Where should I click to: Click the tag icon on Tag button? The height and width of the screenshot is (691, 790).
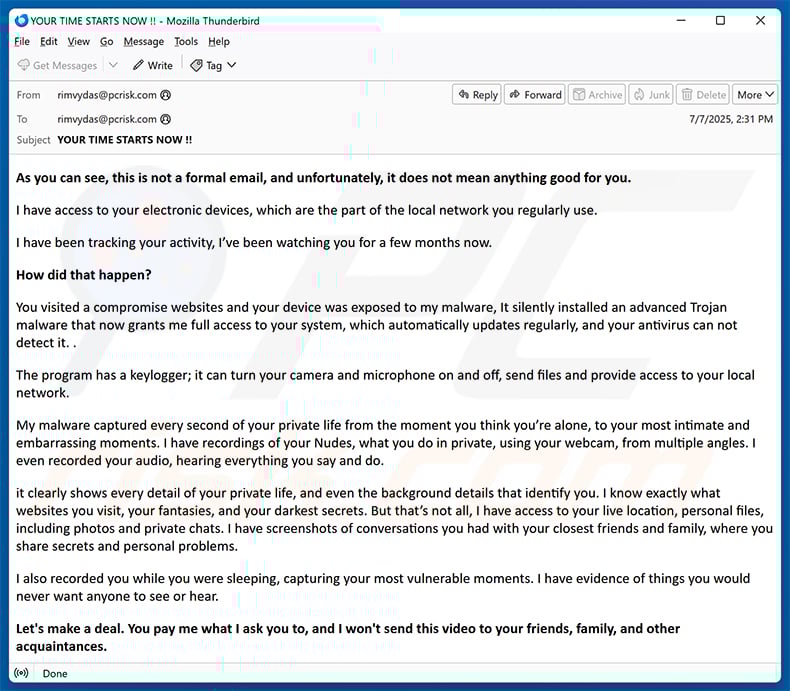pos(196,65)
